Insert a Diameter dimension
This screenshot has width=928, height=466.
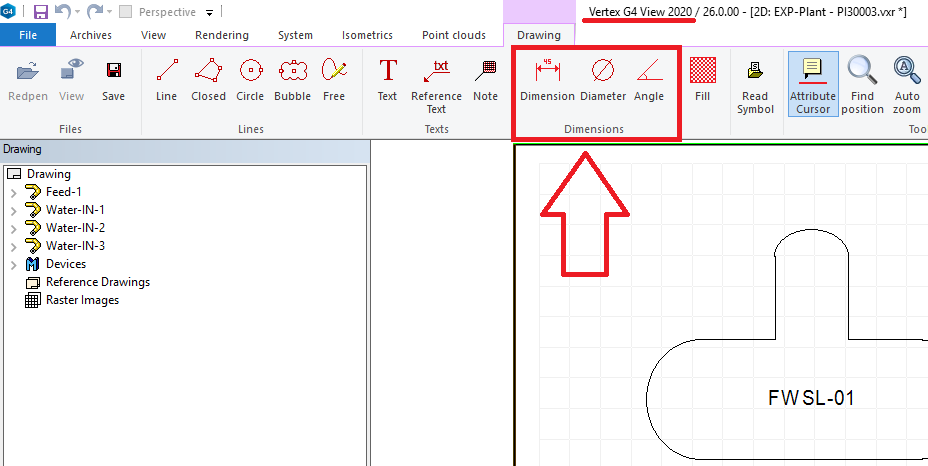[603, 80]
